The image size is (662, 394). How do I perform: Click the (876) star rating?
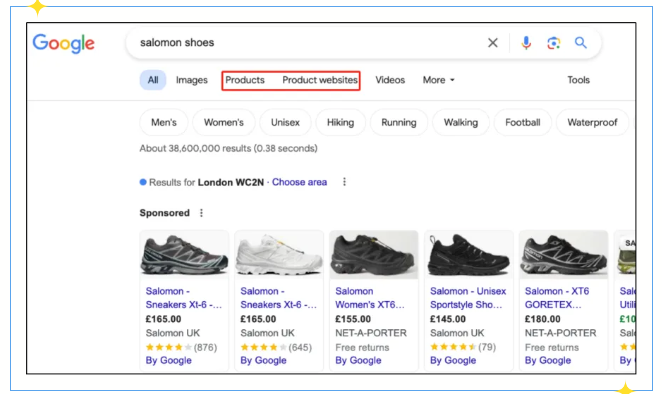click(181, 347)
